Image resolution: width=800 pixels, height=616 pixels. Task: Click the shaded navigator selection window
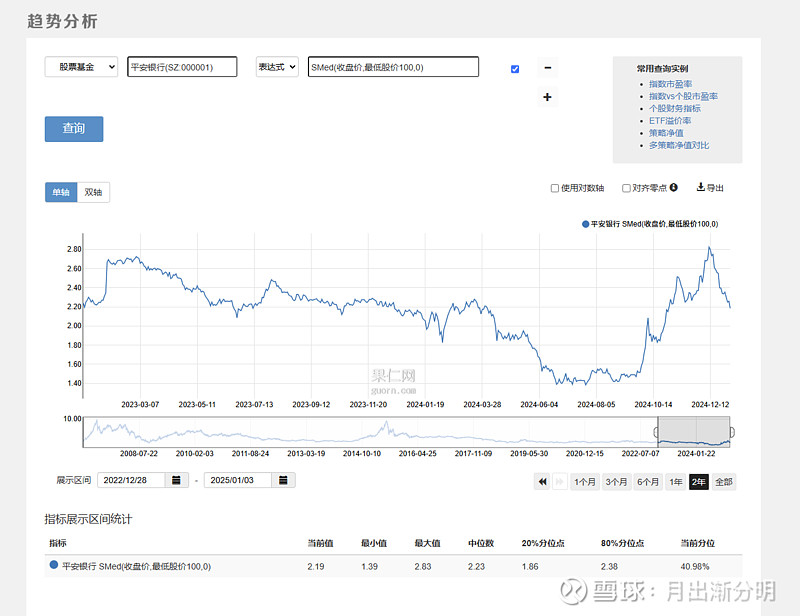tap(694, 432)
